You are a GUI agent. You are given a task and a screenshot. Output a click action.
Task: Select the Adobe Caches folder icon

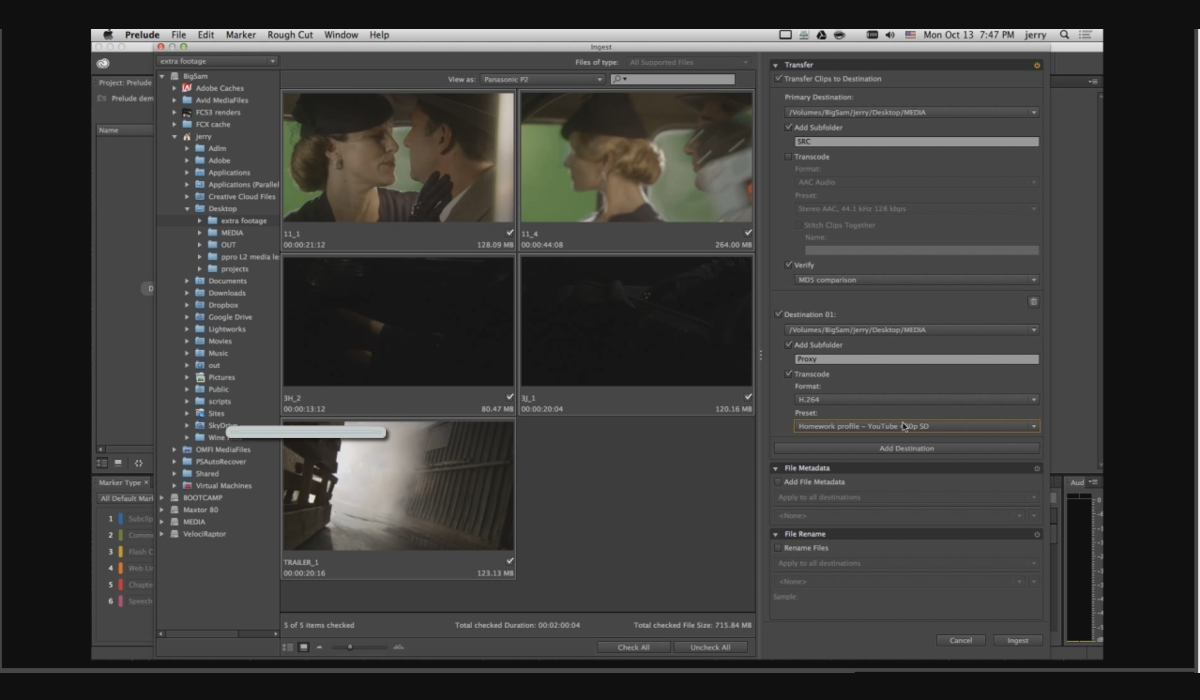pyautogui.click(x=187, y=88)
